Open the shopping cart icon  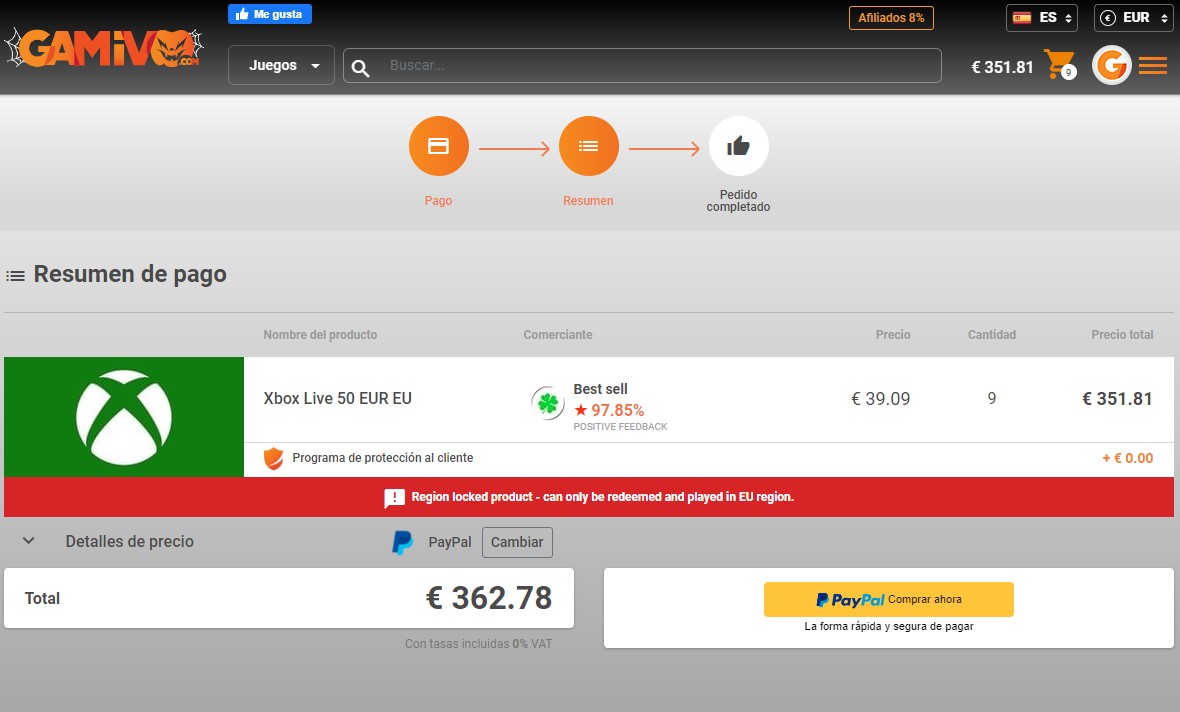pyautogui.click(x=1060, y=64)
